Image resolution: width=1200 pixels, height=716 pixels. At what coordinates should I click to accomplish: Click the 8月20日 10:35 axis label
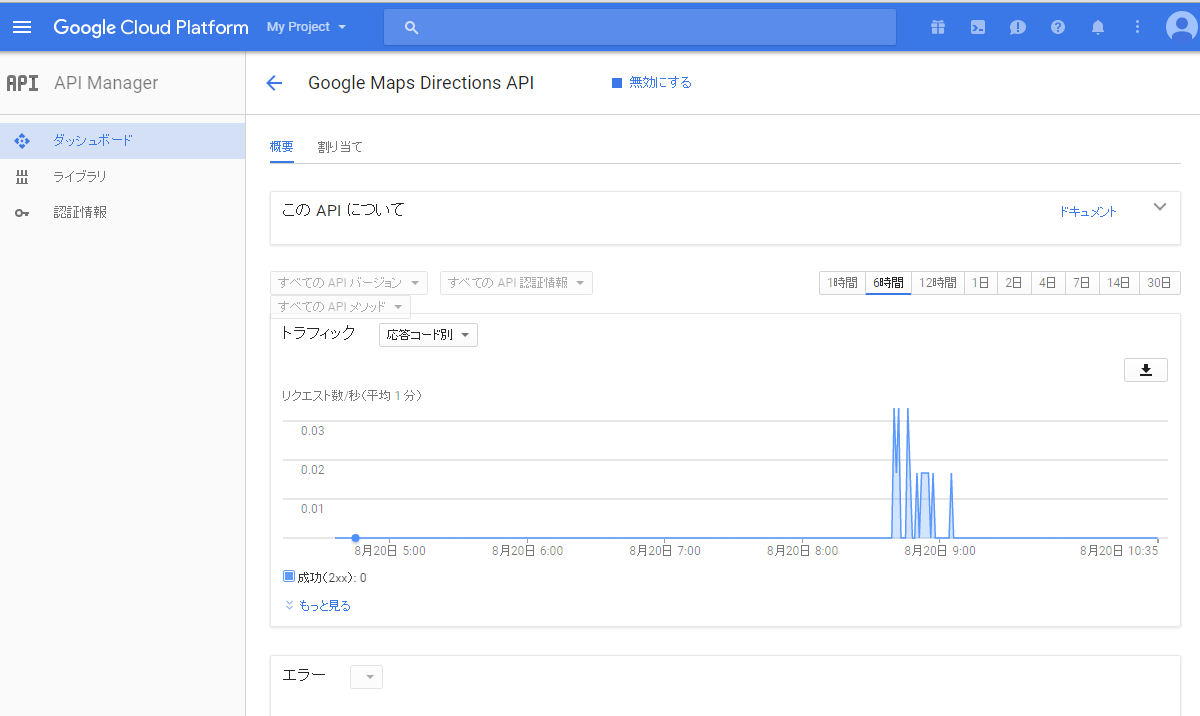(1119, 550)
